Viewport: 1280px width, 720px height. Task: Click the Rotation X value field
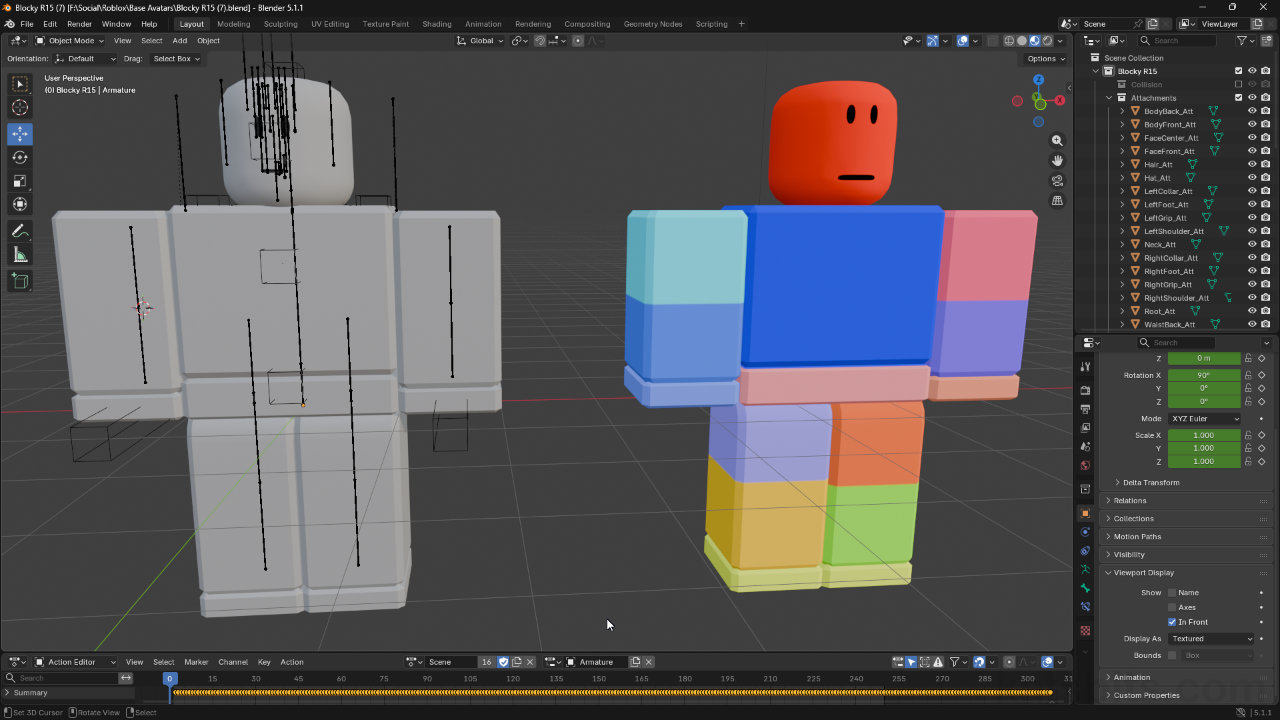tap(1204, 375)
